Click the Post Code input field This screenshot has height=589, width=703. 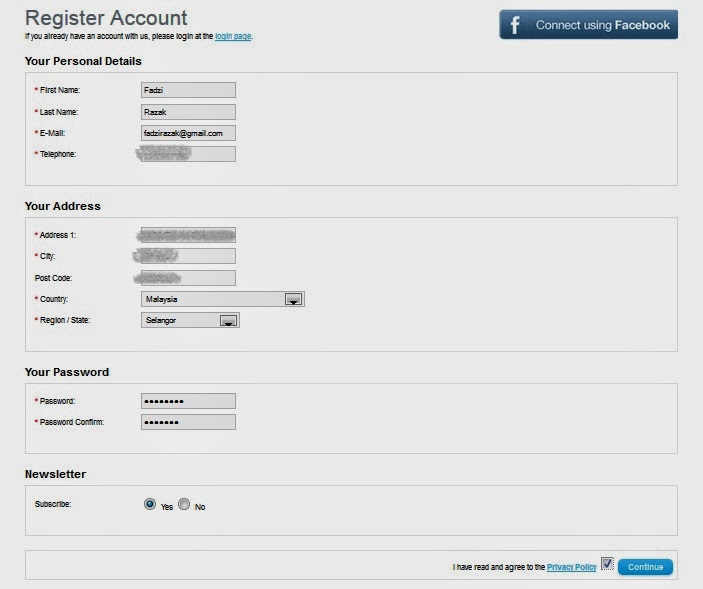pos(188,278)
